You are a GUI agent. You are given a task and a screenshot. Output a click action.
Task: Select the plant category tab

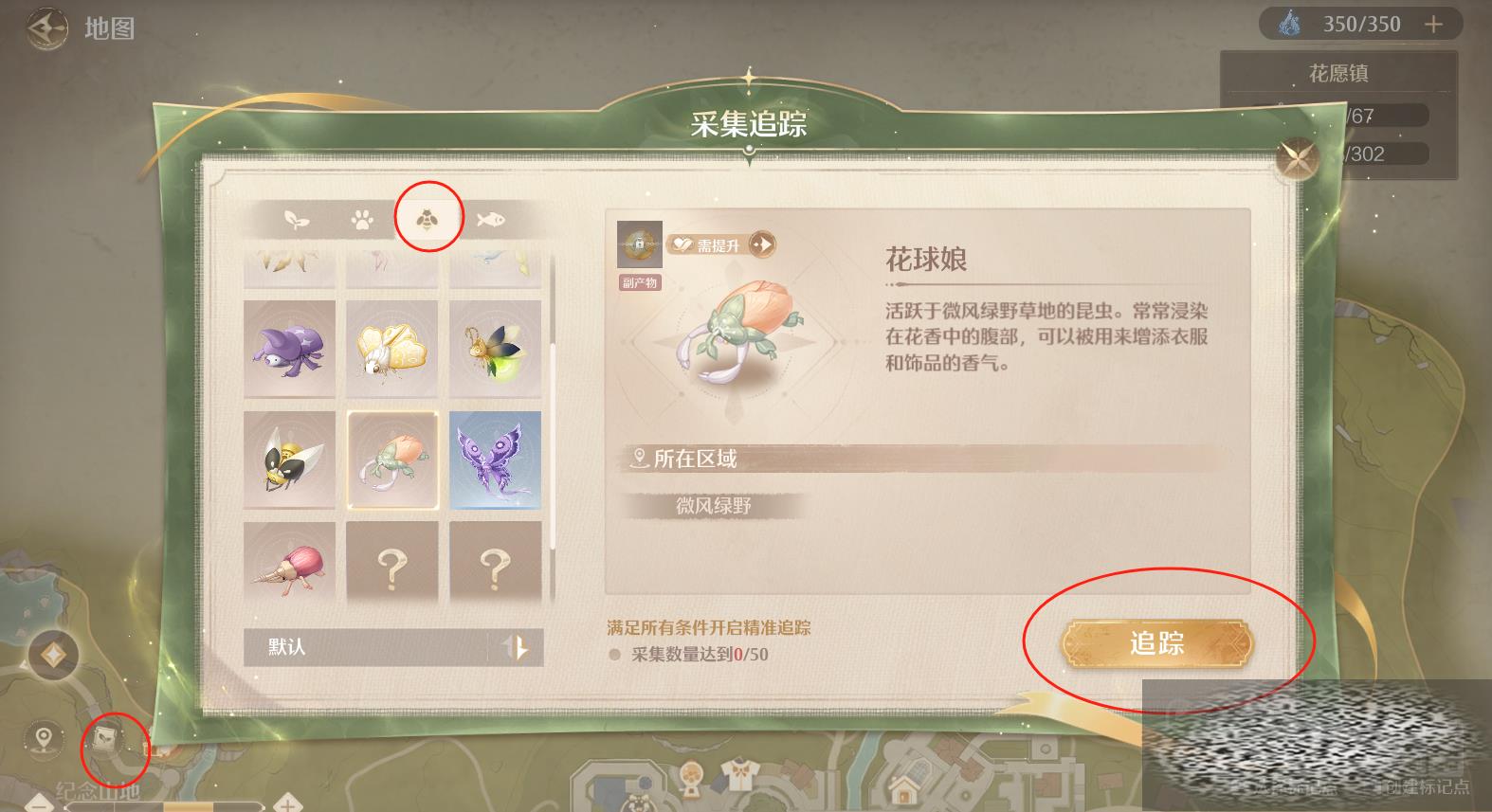pyautogui.click(x=298, y=220)
